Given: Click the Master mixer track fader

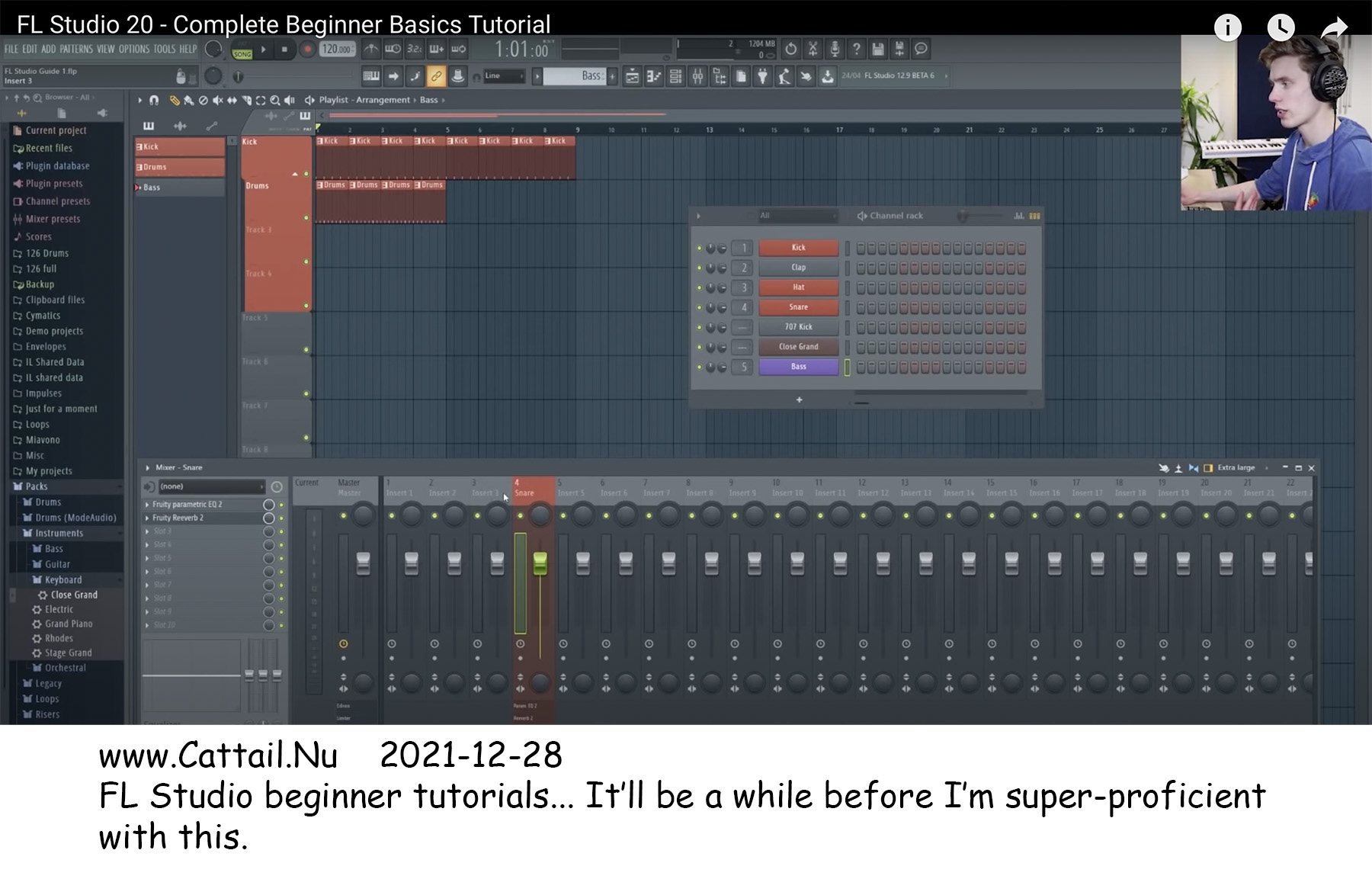Looking at the screenshot, I should coord(364,563).
